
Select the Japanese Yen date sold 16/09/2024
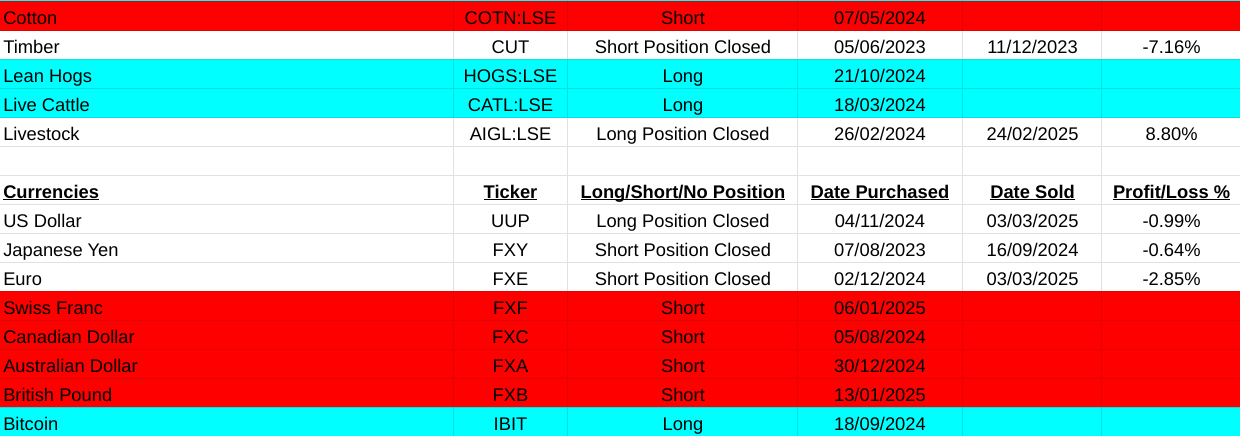pyautogui.click(x=1032, y=250)
